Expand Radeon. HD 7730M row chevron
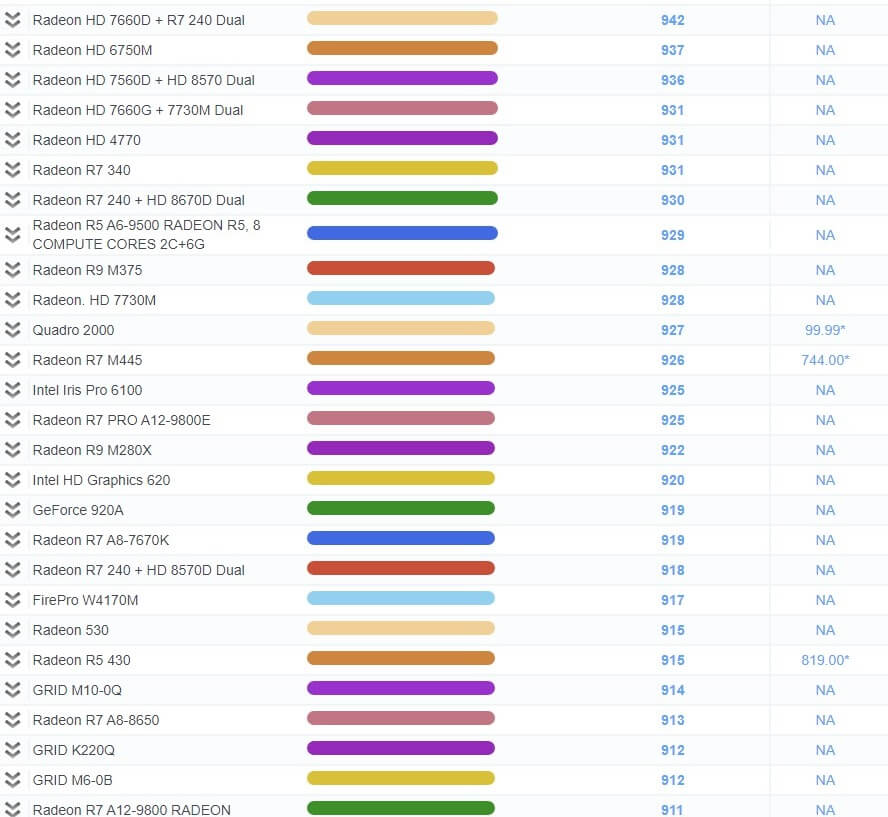Image resolution: width=888 pixels, height=817 pixels. (12, 300)
